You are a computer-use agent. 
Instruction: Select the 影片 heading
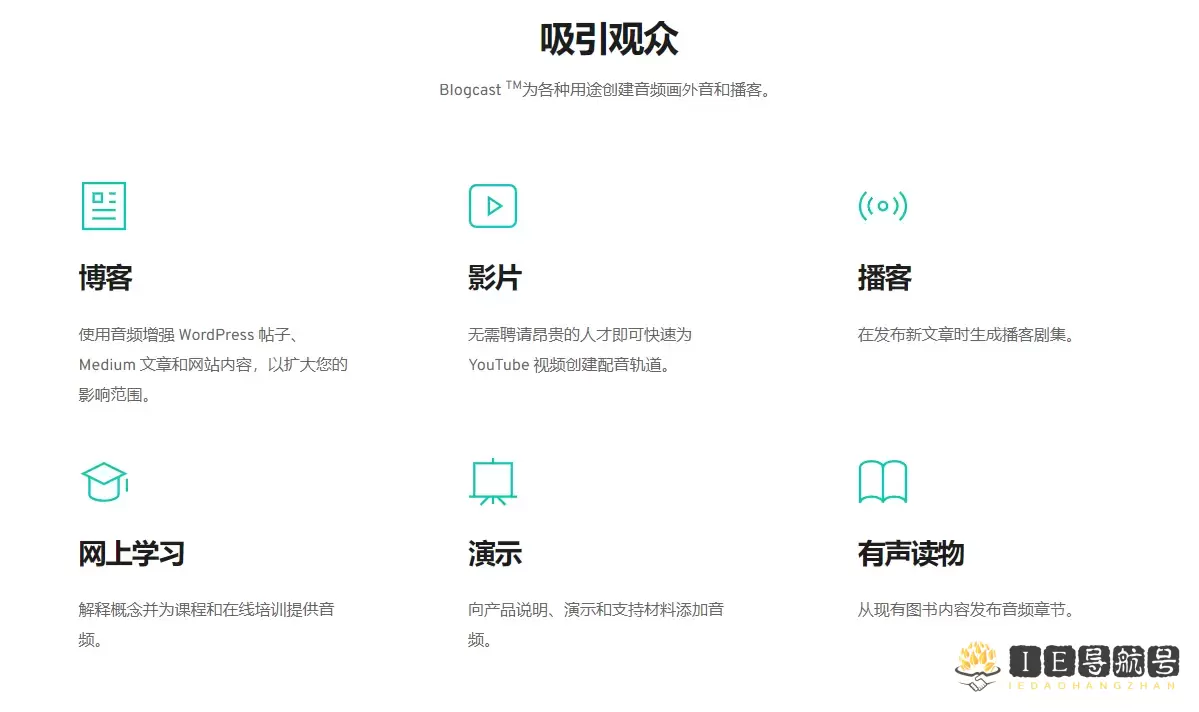[495, 278]
